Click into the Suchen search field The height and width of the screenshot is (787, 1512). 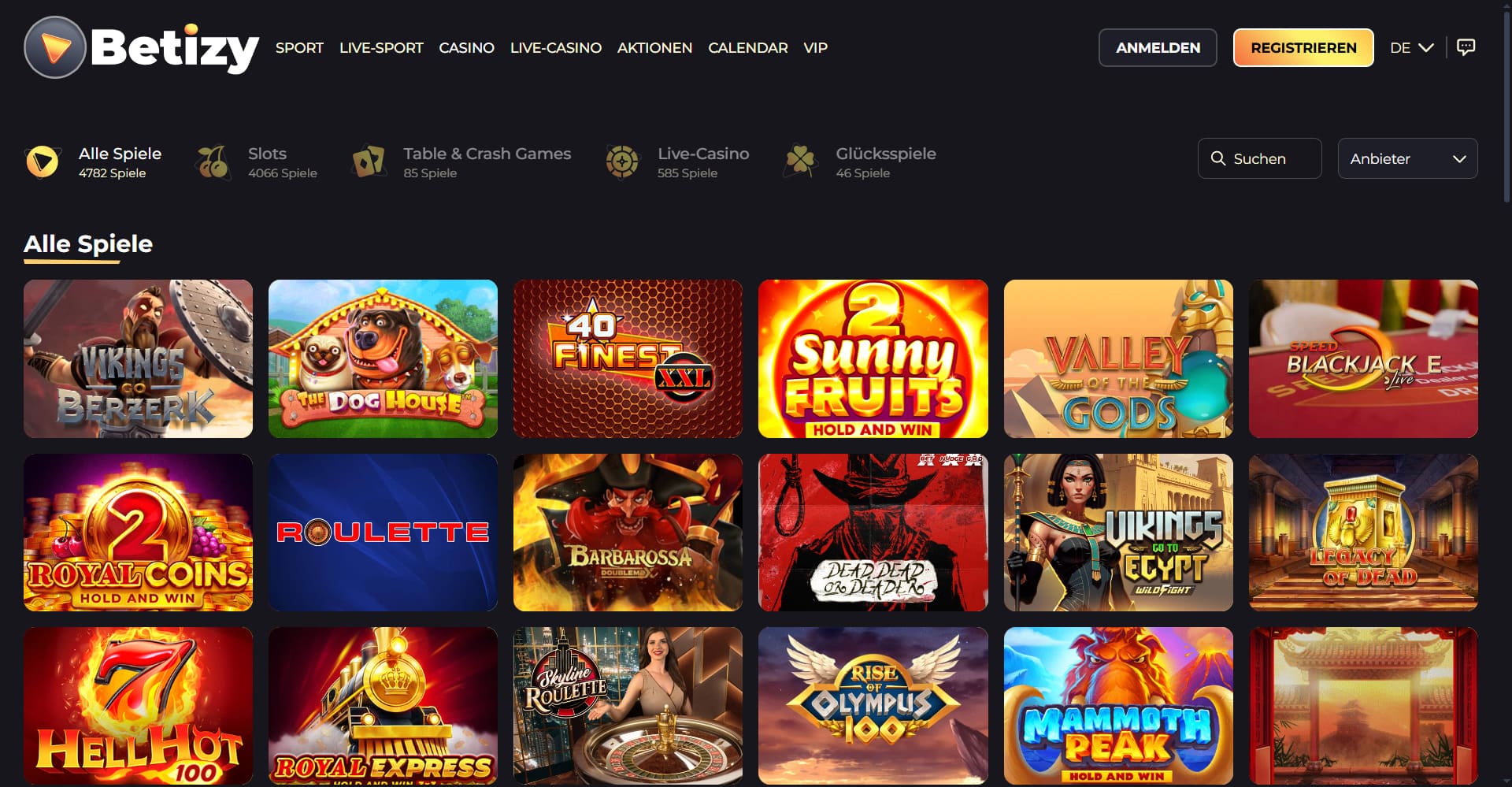(x=1259, y=158)
